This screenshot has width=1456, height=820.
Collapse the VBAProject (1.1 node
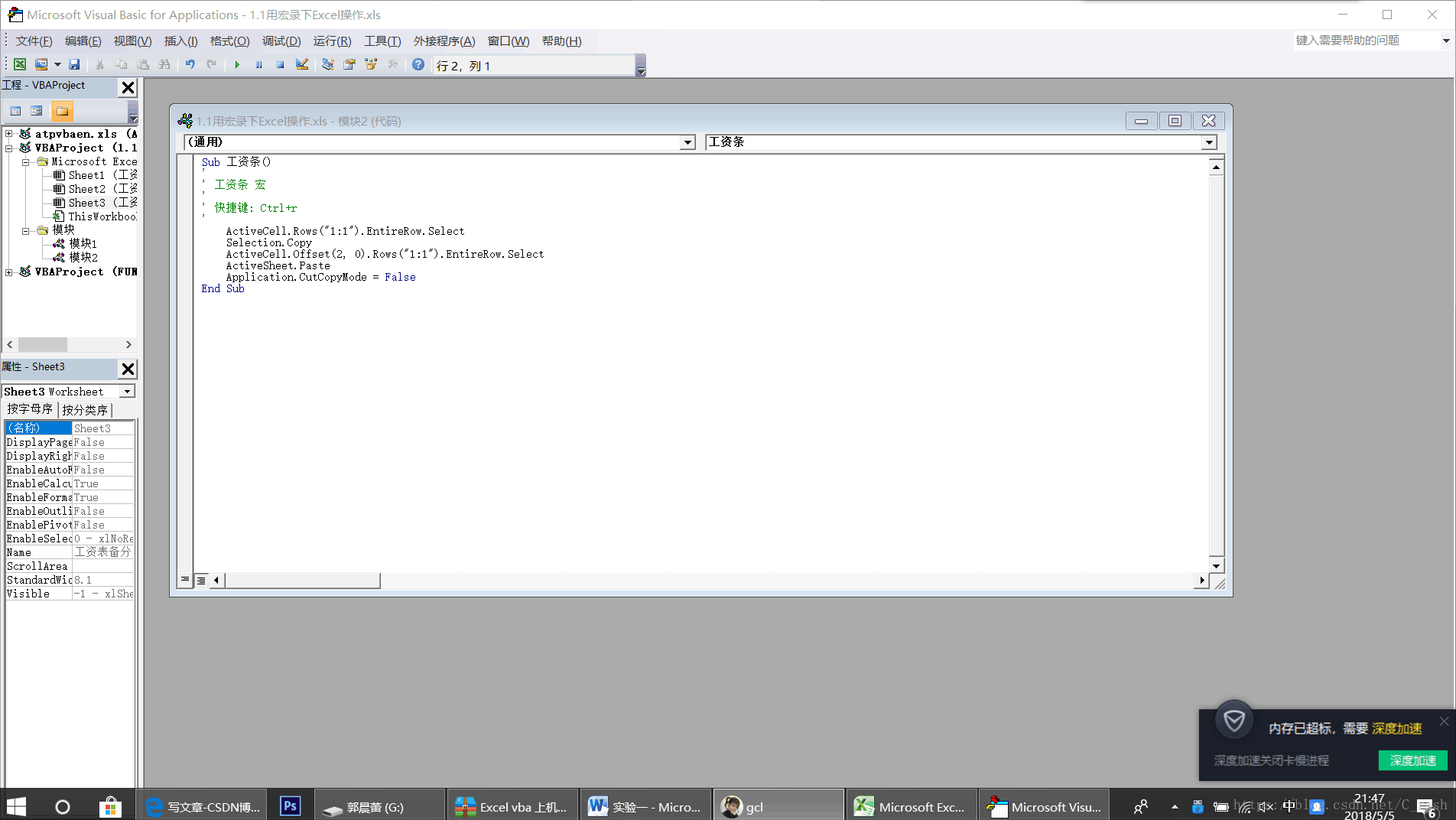8,148
